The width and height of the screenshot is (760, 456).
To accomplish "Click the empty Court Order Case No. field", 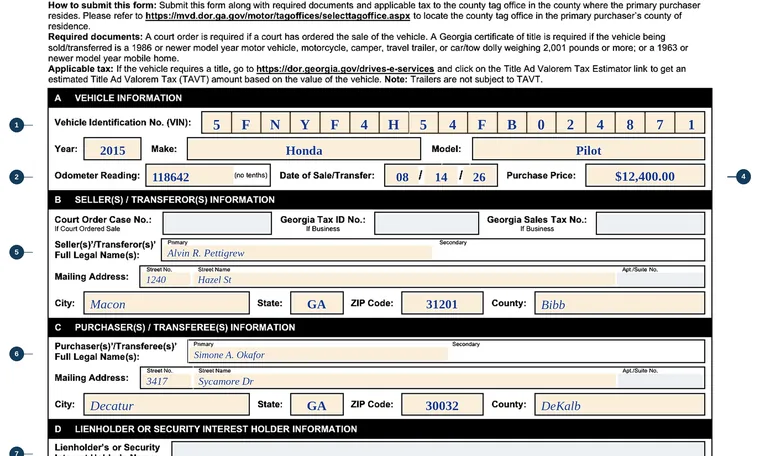I will click(x=217, y=223).
